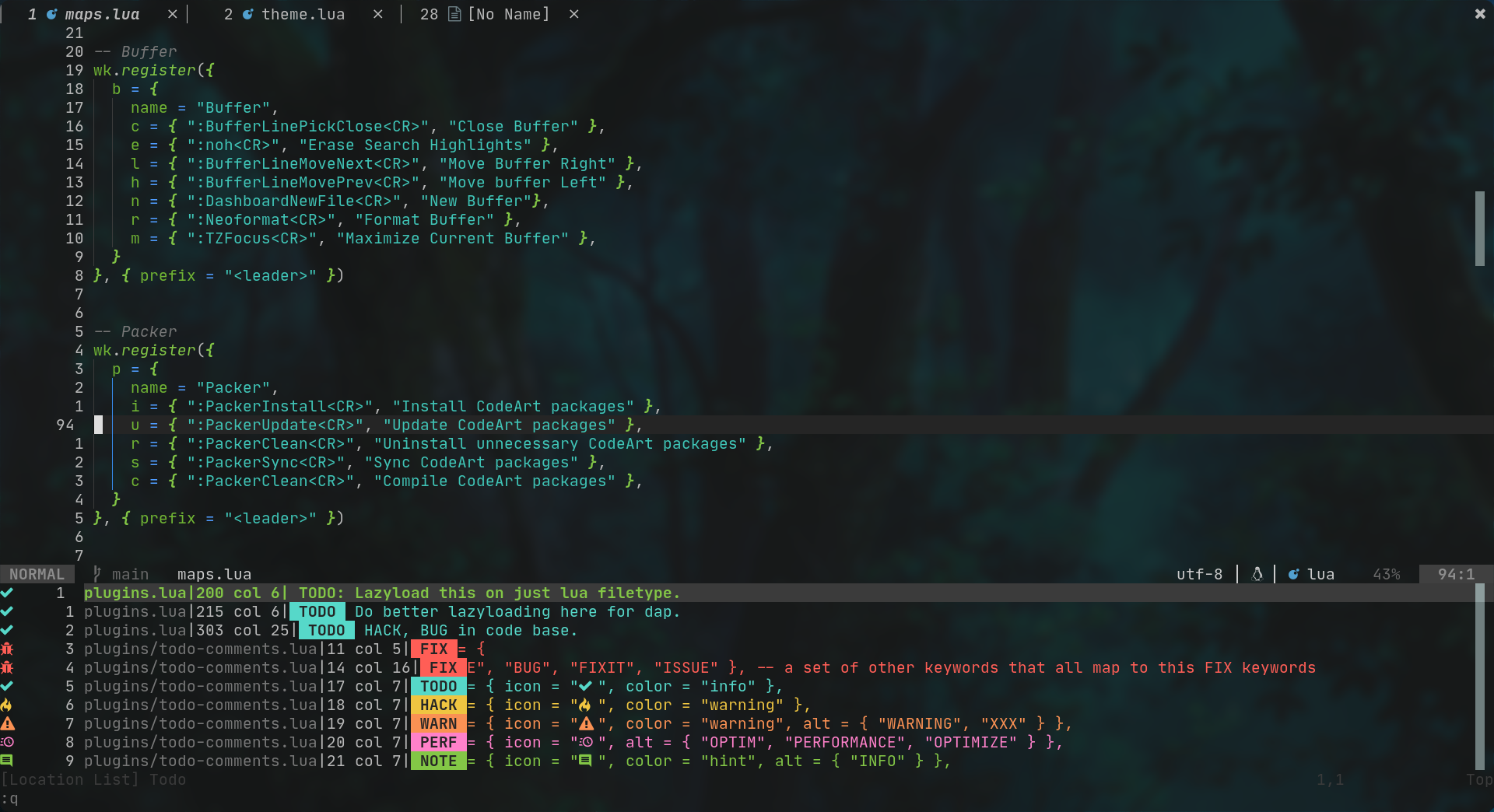
Task: Click the check icon for plugins.lua line 200
Action: click(7, 593)
